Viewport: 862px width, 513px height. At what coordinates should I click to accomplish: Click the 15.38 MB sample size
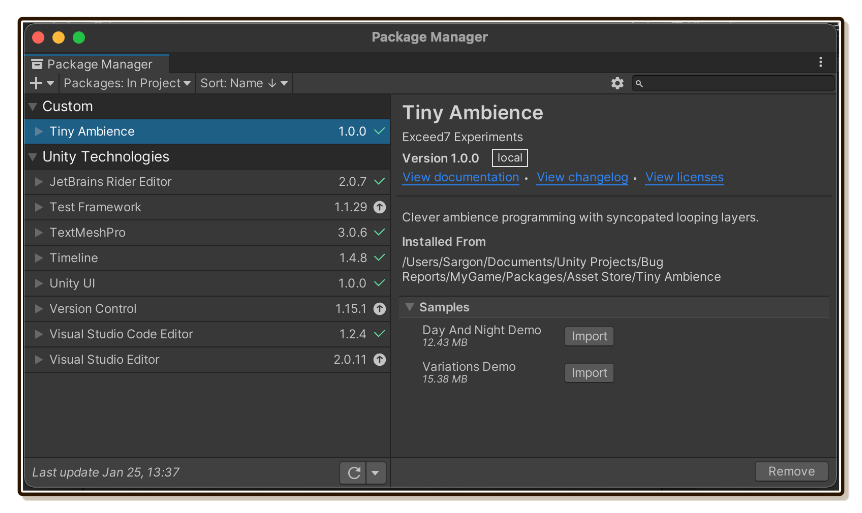click(445, 379)
